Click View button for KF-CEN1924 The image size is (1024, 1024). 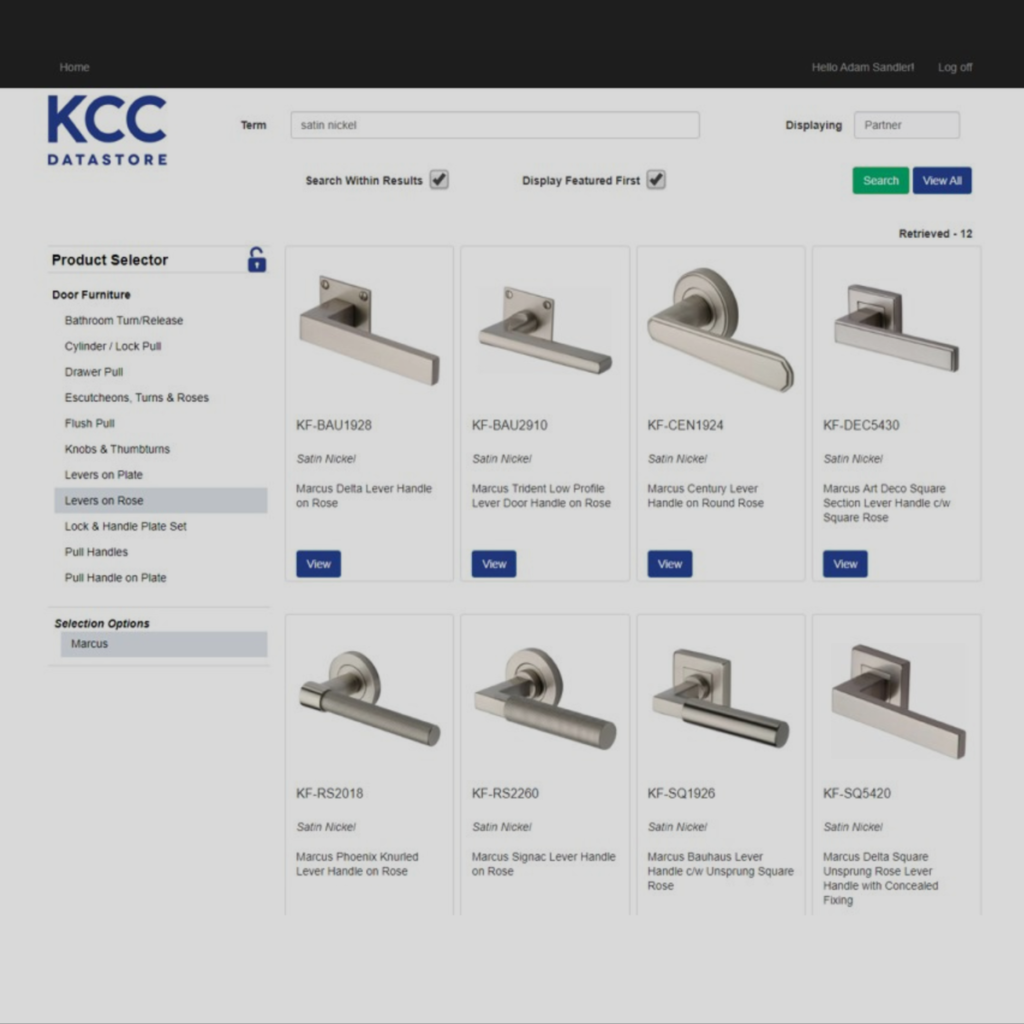tap(669, 564)
